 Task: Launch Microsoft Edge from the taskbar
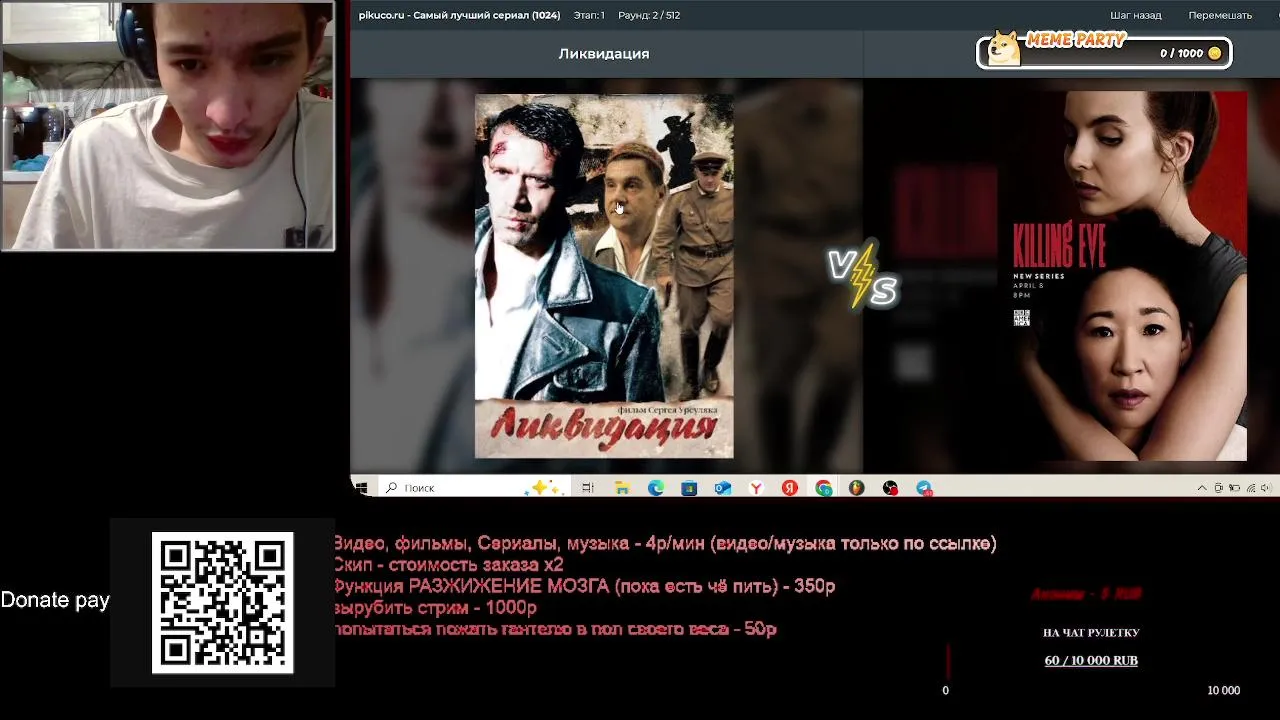656,488
